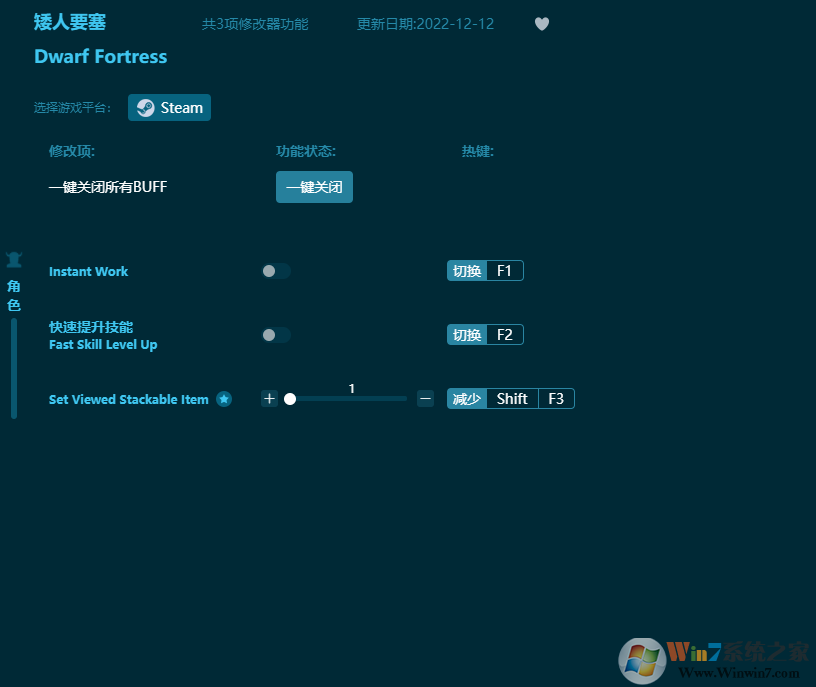This screenshot has width=816, height=687.
Task: Click the Instant Work label
Action: tap(88, 271)
